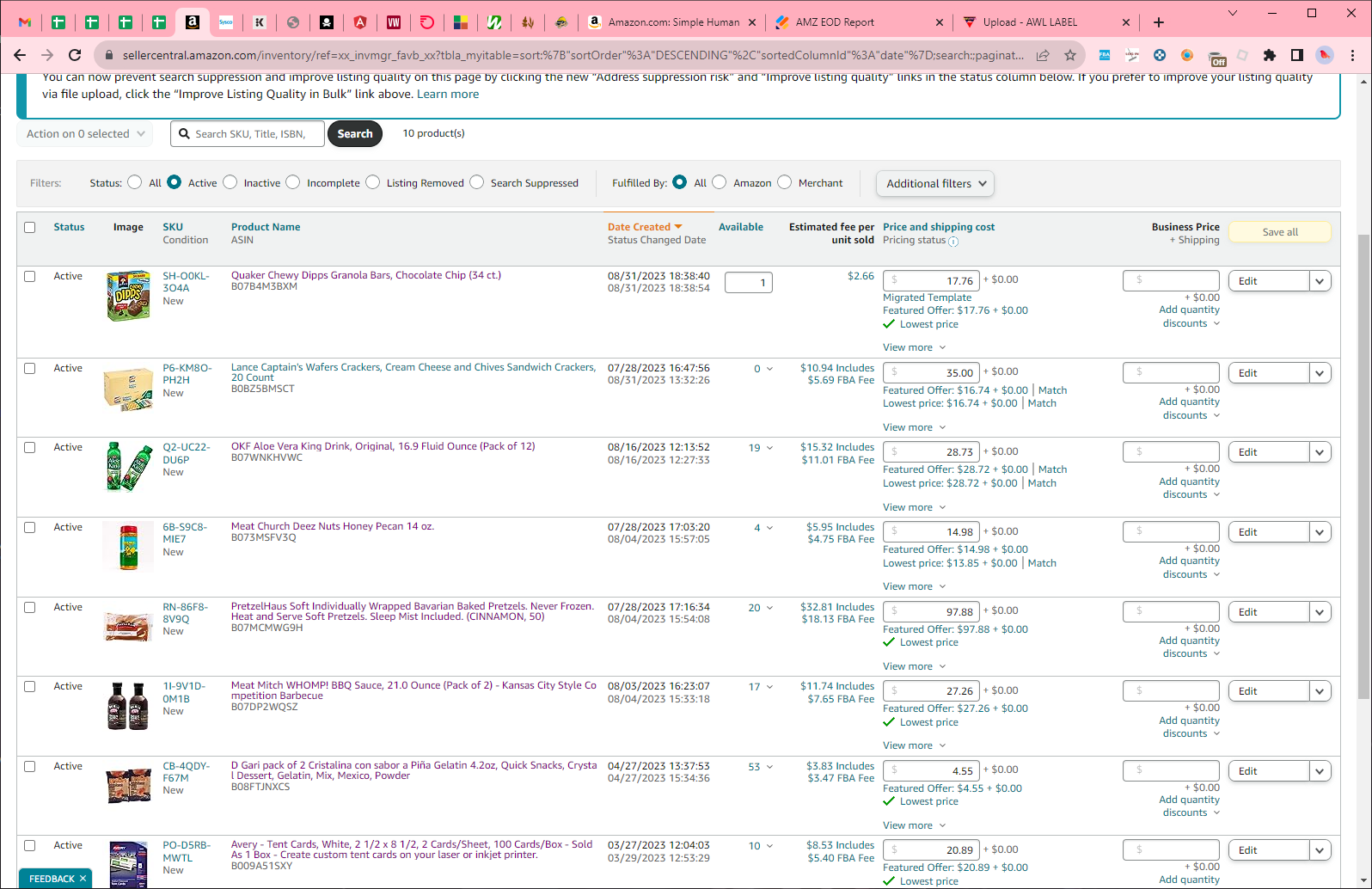1372x889 pixels.
Task: Bookmark this page with the star icon
Action: [x=1070, y=55]
